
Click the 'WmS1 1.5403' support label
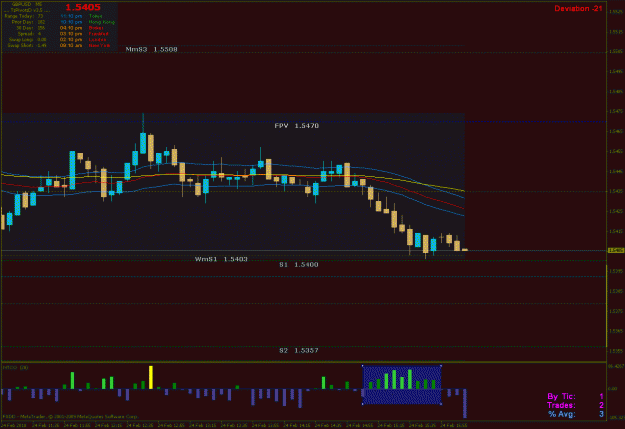click(221, 259)
